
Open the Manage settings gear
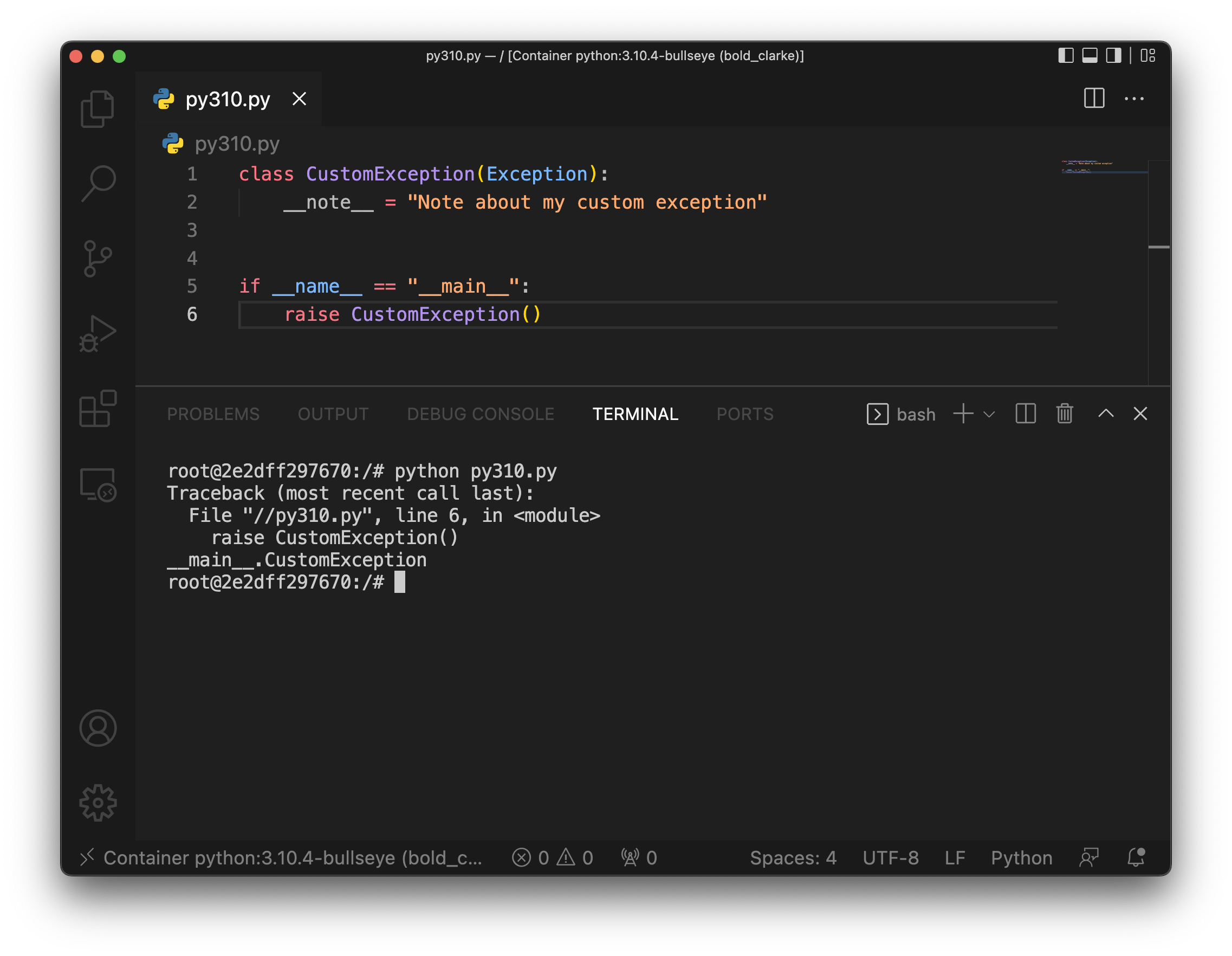point(98,803)
